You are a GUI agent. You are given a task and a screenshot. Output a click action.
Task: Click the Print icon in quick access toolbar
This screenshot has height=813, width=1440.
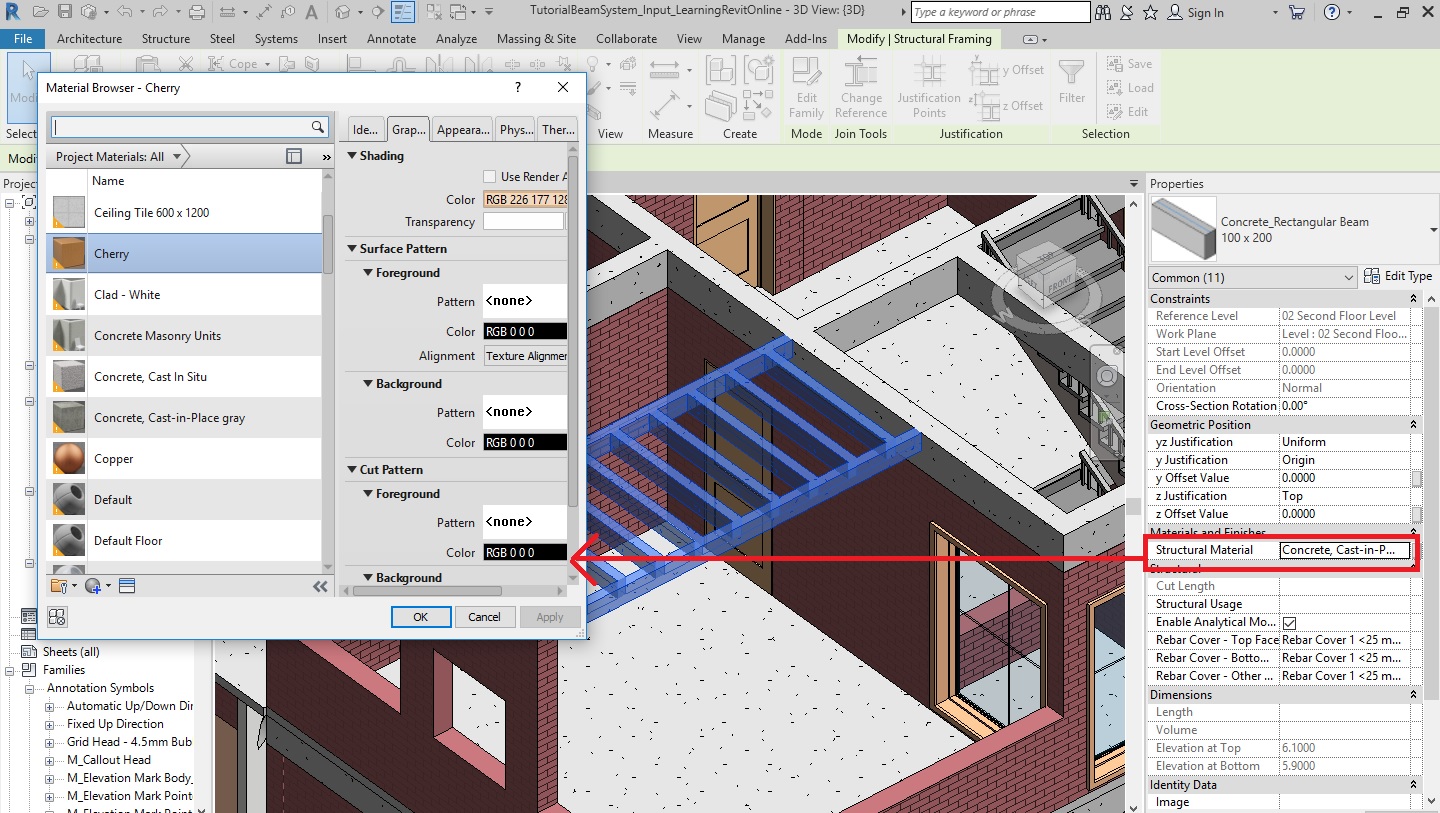point(197,12)
